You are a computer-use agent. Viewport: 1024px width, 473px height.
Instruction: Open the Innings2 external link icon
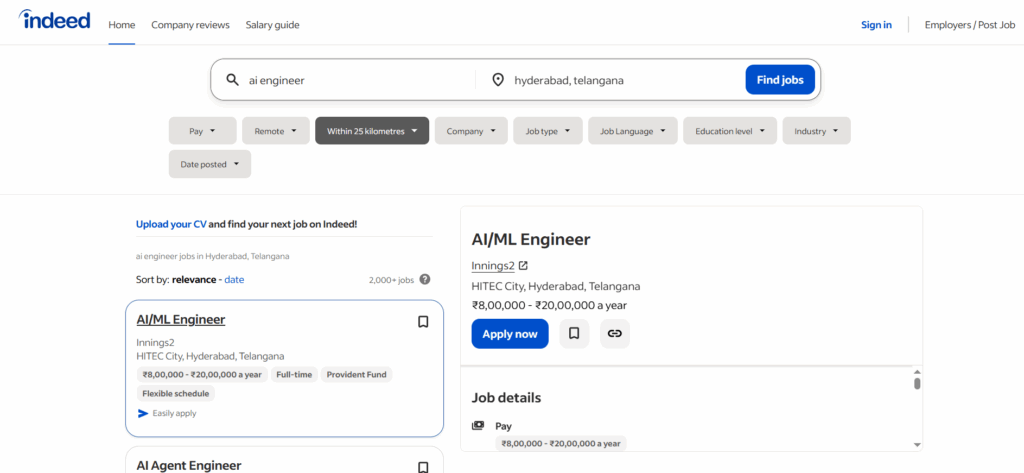point(523,266)
